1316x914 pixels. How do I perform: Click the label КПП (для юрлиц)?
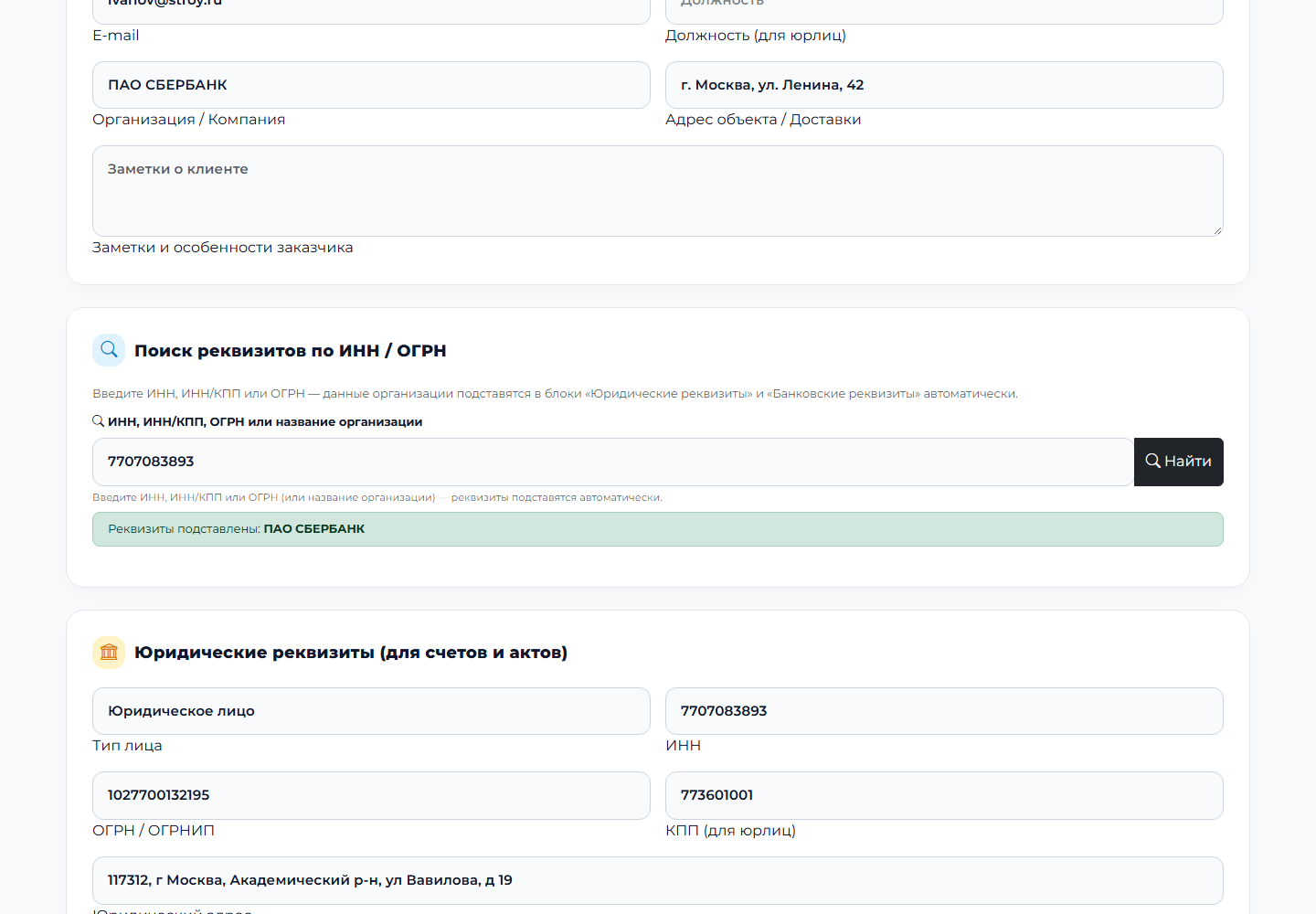(730, 831)
